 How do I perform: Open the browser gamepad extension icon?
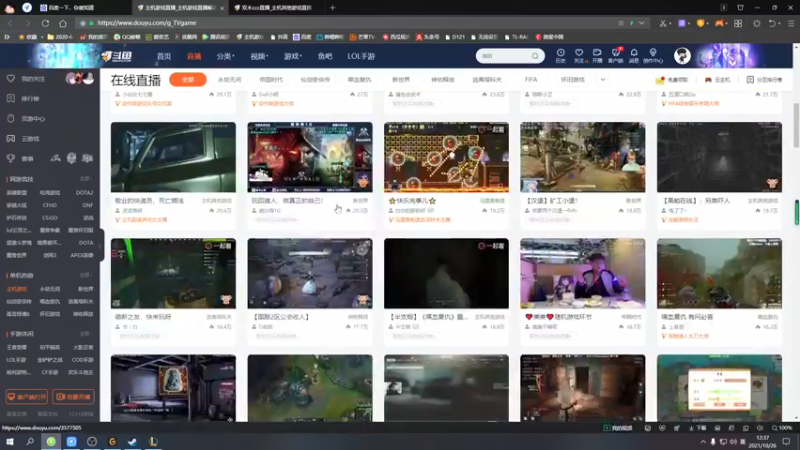(719, 23)
